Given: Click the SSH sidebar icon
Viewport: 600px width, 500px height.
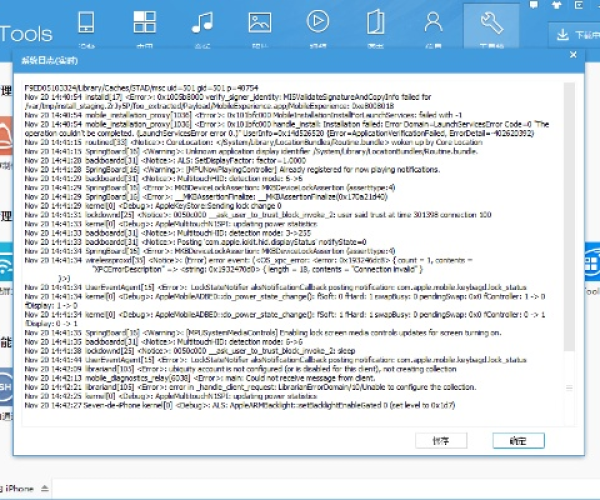Looking at the screenshot, I should coord(5,385).
